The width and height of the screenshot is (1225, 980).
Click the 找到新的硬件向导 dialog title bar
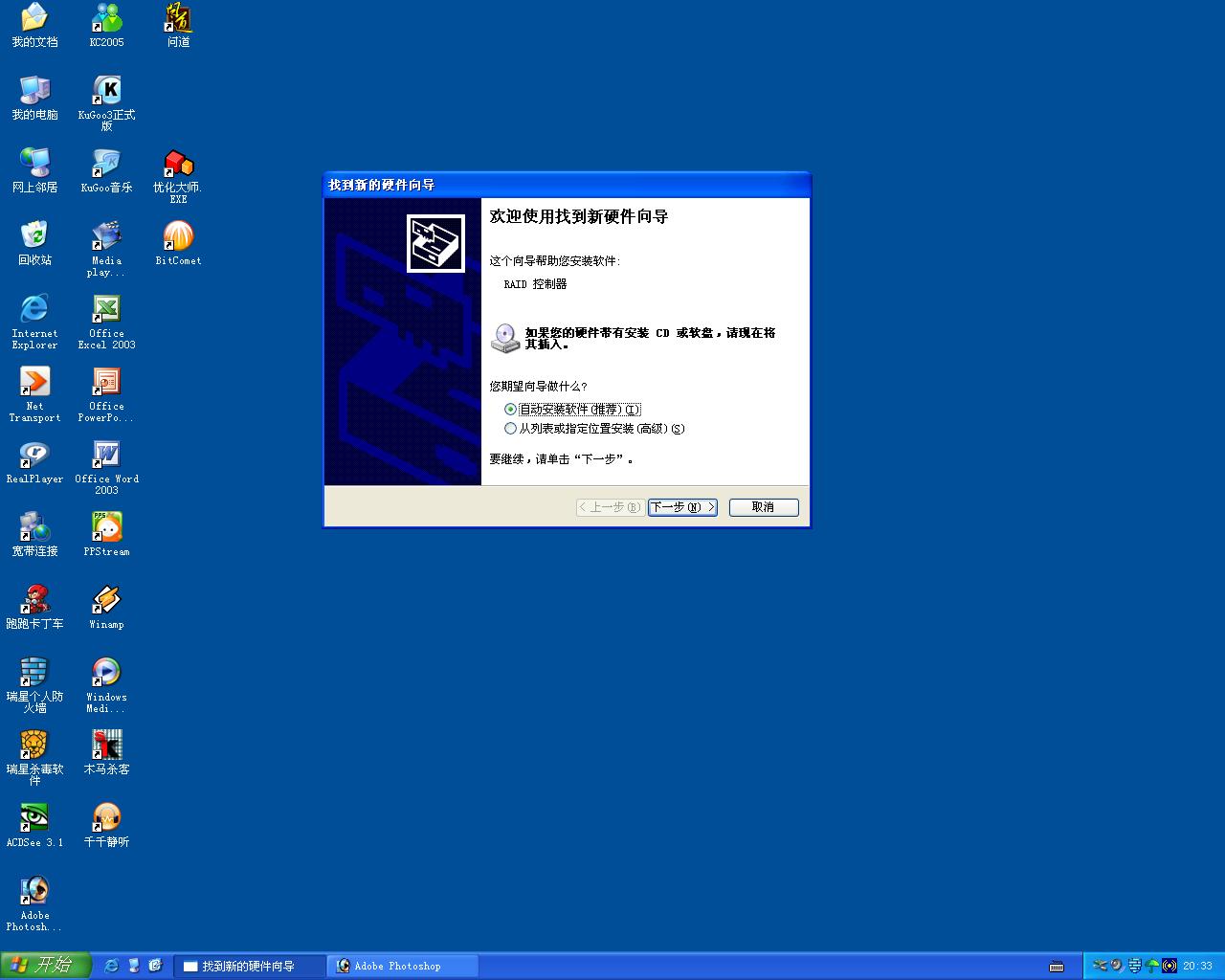(568, 185)
